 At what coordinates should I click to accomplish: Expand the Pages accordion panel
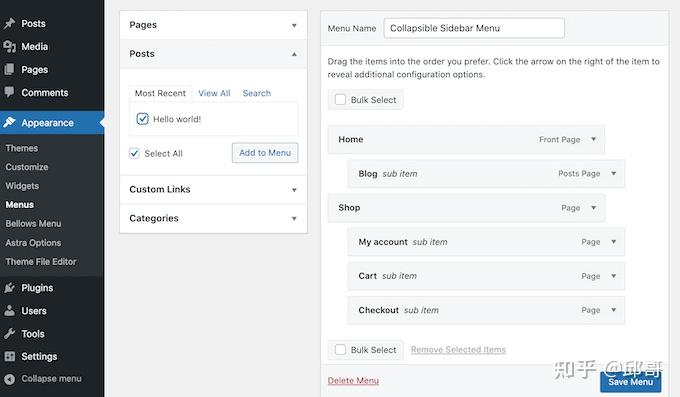pyautogui.click(x=213, y=25)
